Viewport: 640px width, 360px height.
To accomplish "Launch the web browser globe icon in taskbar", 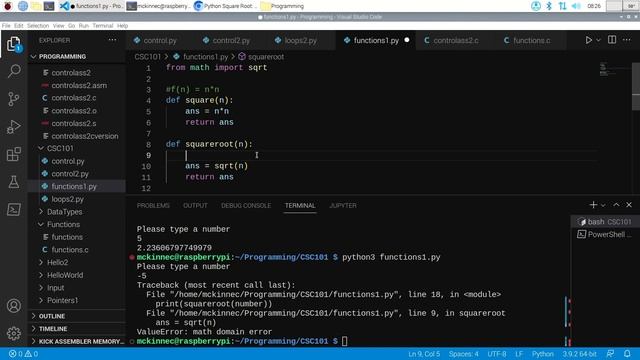I will pos(23,6).
